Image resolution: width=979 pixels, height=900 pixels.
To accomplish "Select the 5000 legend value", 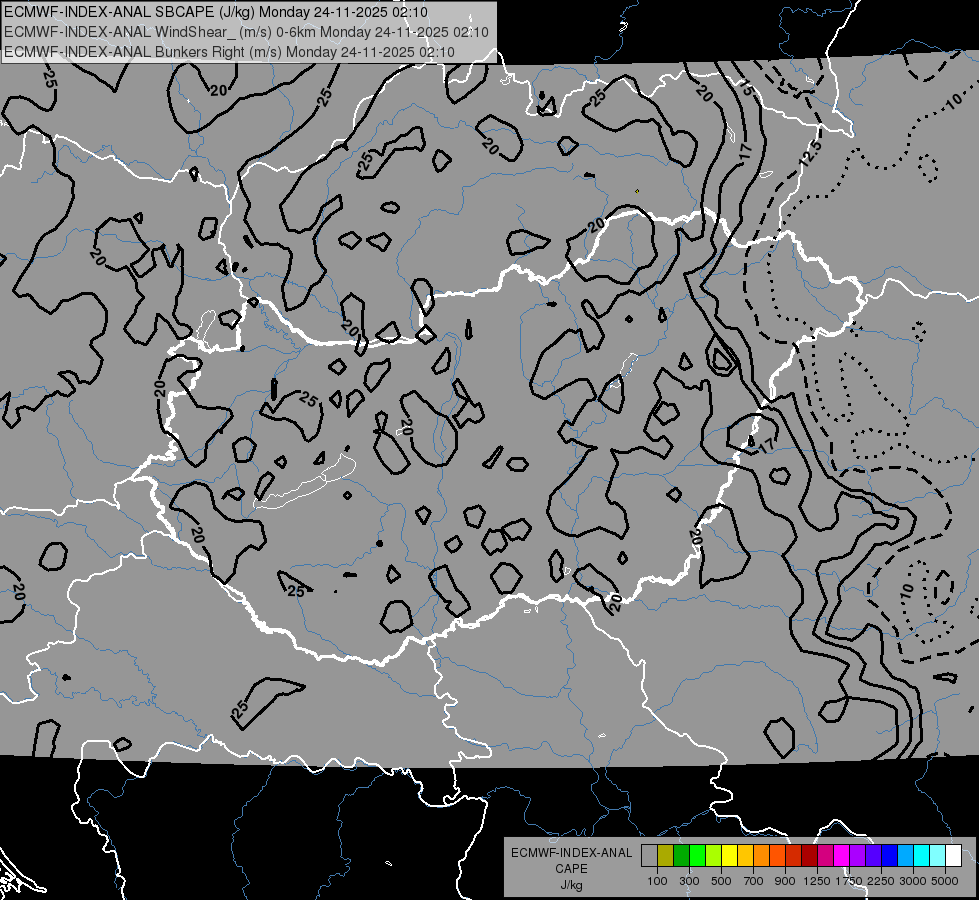I will pyautogui.click(x=945, y=881).
